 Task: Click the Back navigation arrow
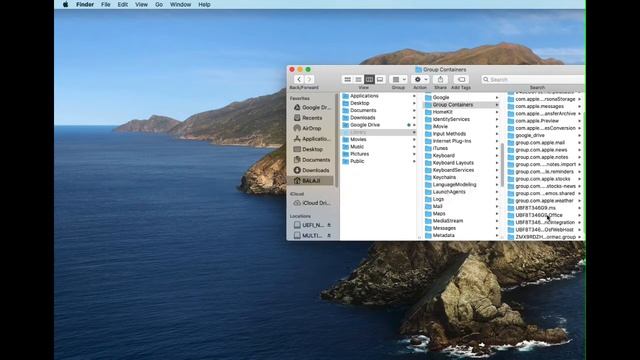pyautogui.click(x=299, y=80)
